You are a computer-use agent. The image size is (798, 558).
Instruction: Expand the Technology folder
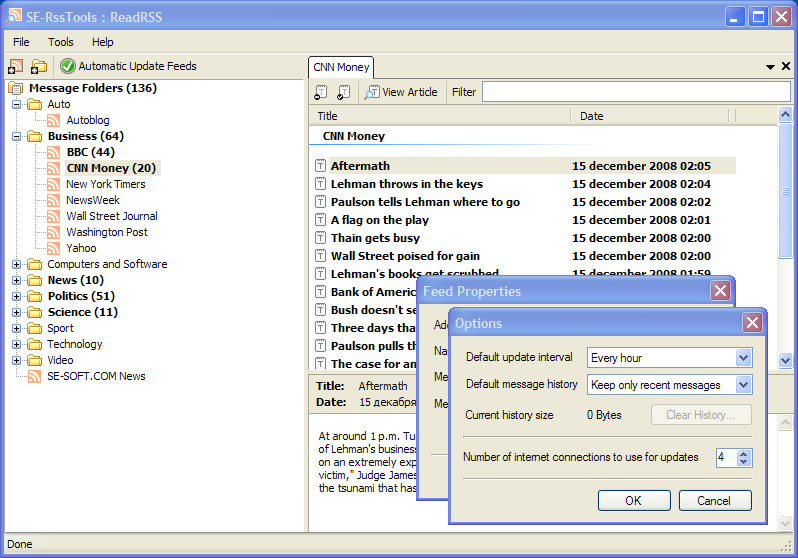coord(17,344)
